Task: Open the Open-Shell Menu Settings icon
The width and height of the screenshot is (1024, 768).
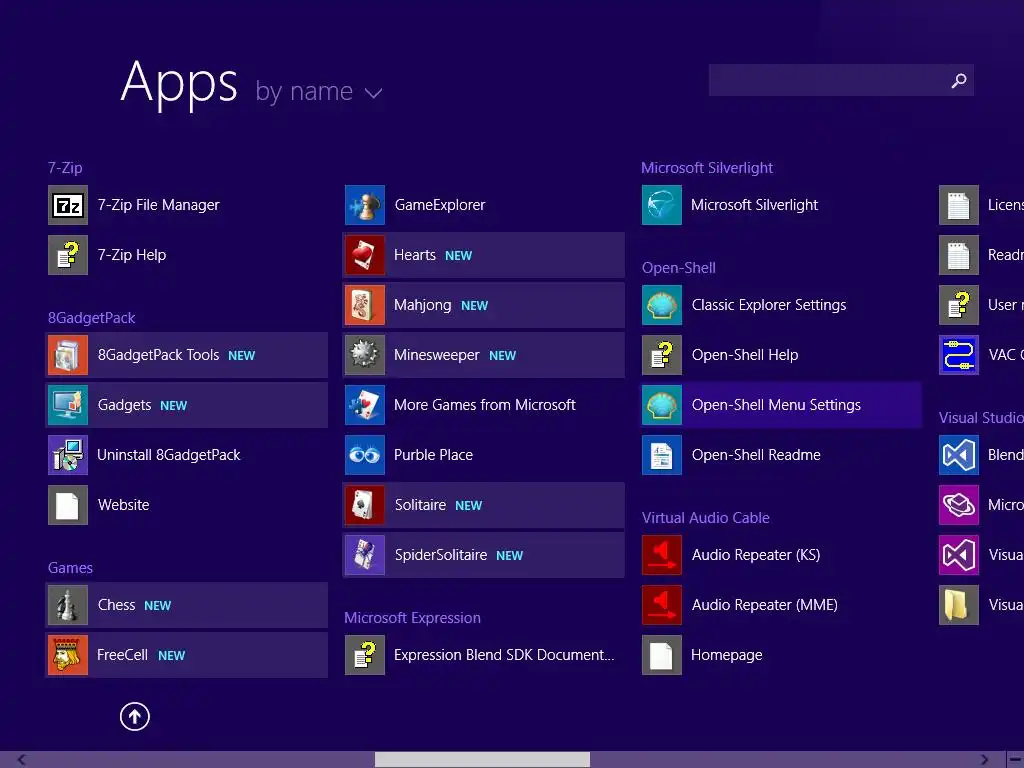Action: coord(662,405)
